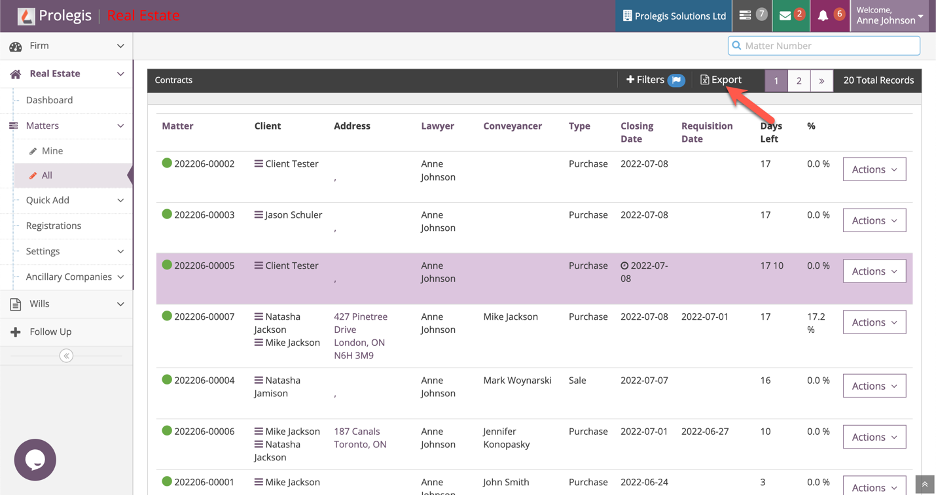The height and width of the screenshot is (496, 936).
Task: Select the Dashboard sidebar item
Action: tap(49, 100)
